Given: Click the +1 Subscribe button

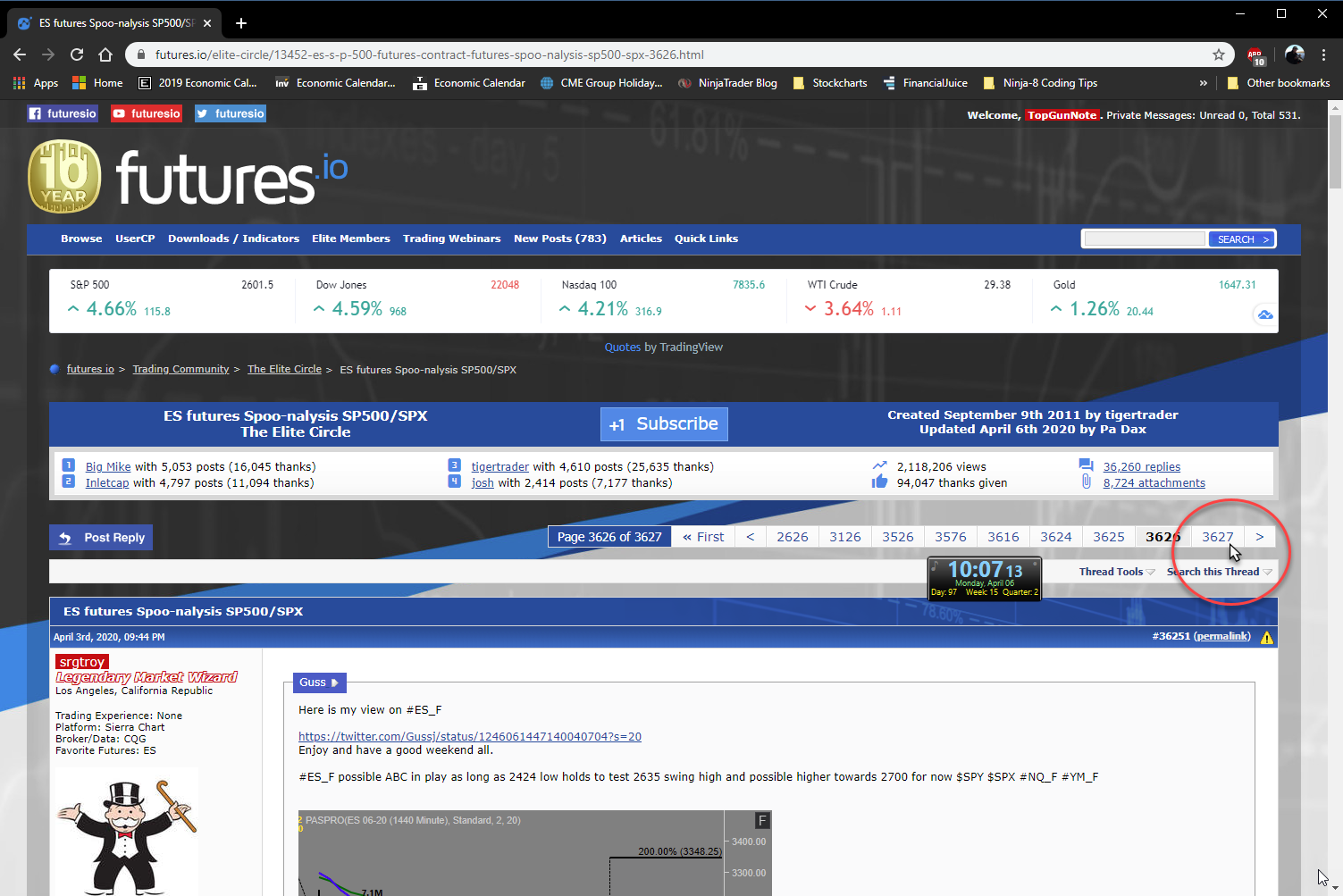Looking at the screenshot, I should [664, 424].
